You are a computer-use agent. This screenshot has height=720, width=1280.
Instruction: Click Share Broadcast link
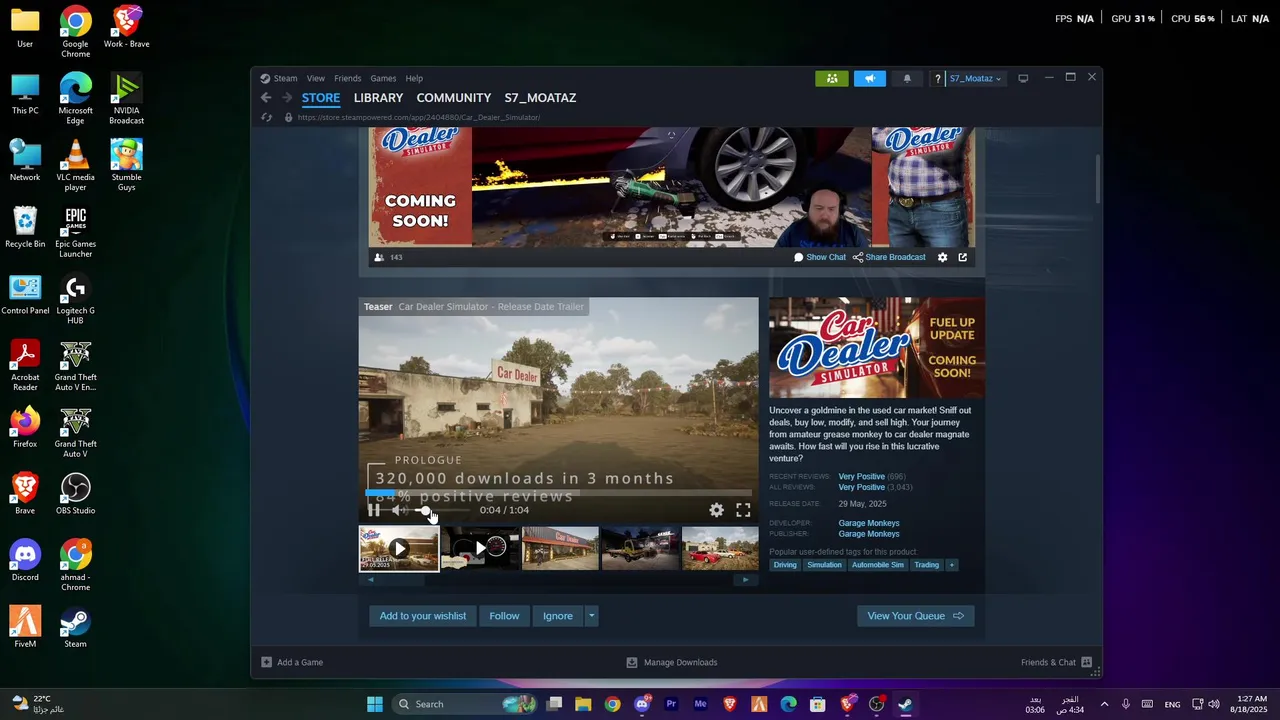889,257
